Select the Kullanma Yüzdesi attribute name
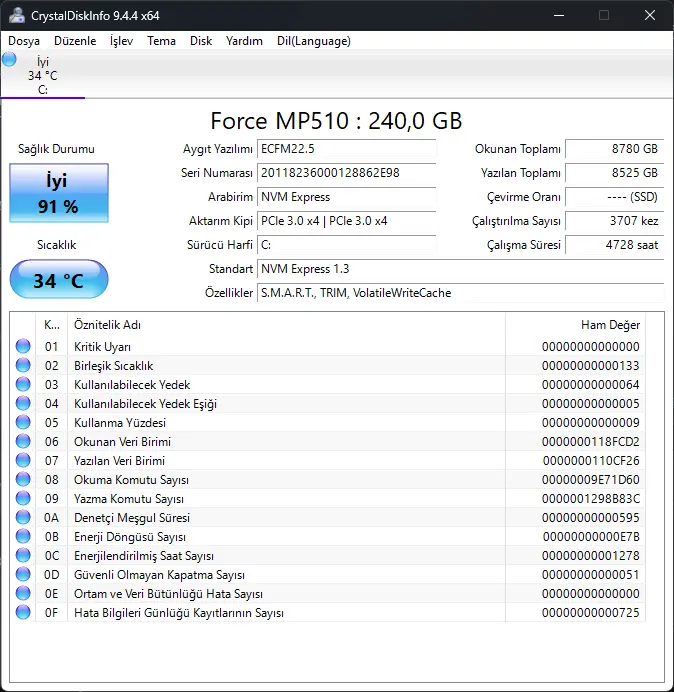 click(120, 423)
